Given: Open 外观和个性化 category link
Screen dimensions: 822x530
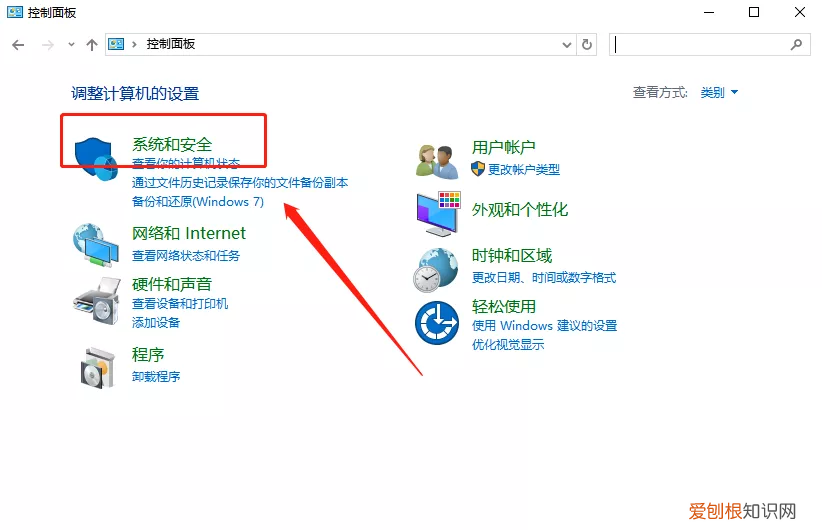Looking at the screenshot, I should (x=520, y=210).
